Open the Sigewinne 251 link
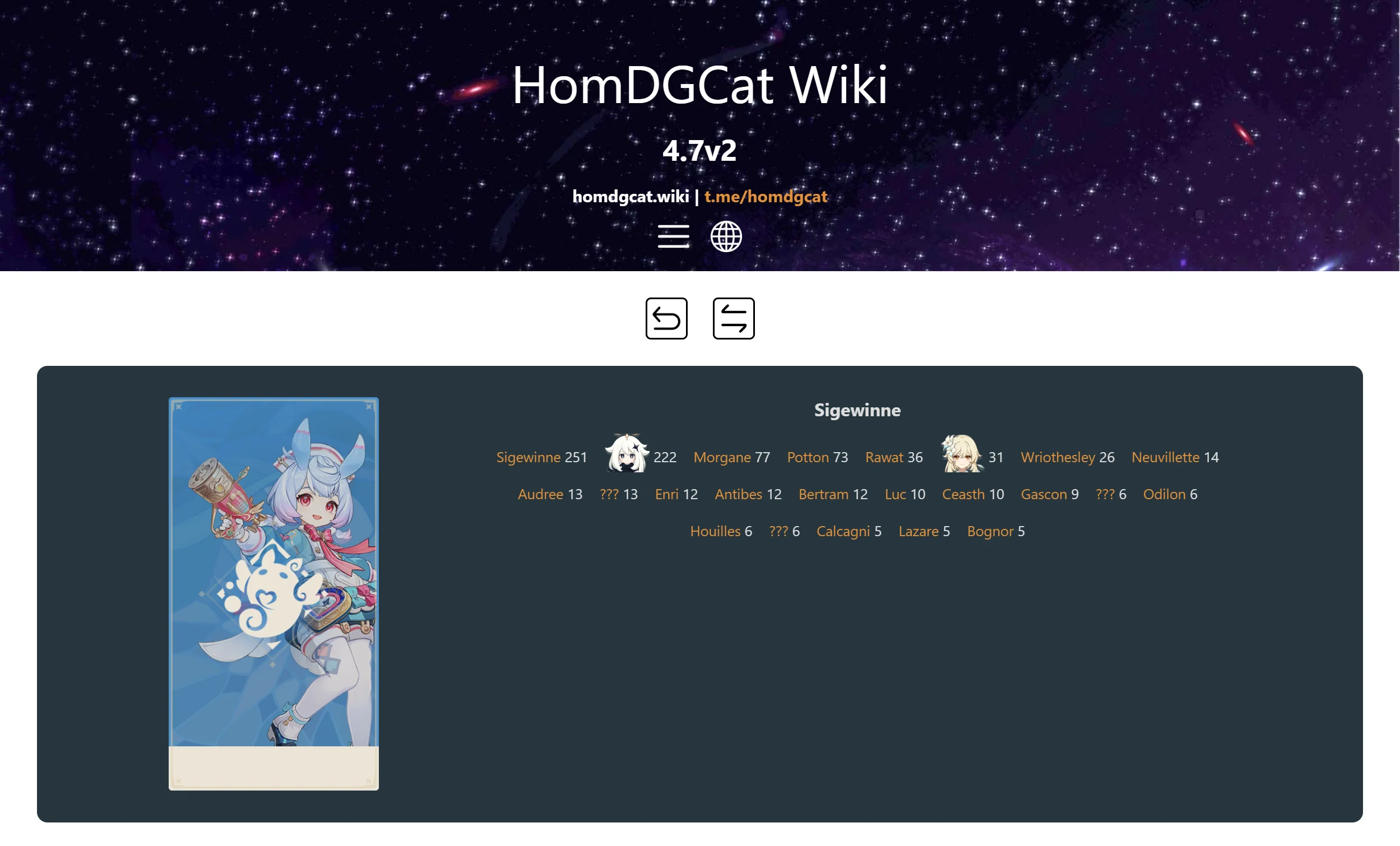The image size is (1400, 846). coord(541,457)
